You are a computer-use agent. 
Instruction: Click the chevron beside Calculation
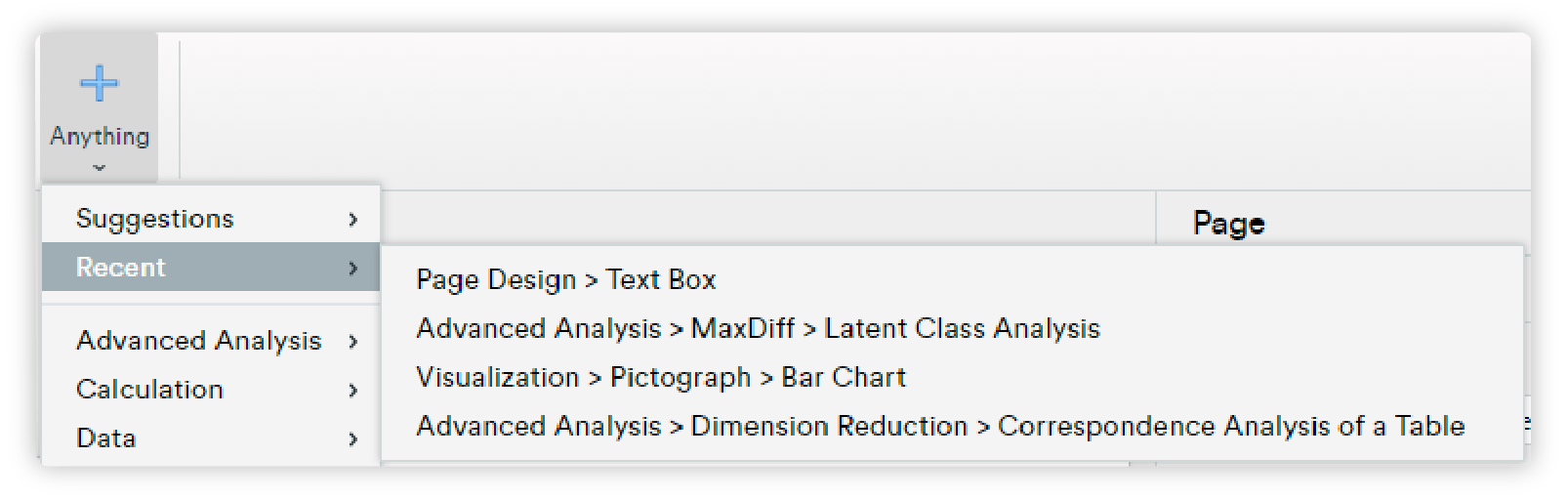pos(353,390)
